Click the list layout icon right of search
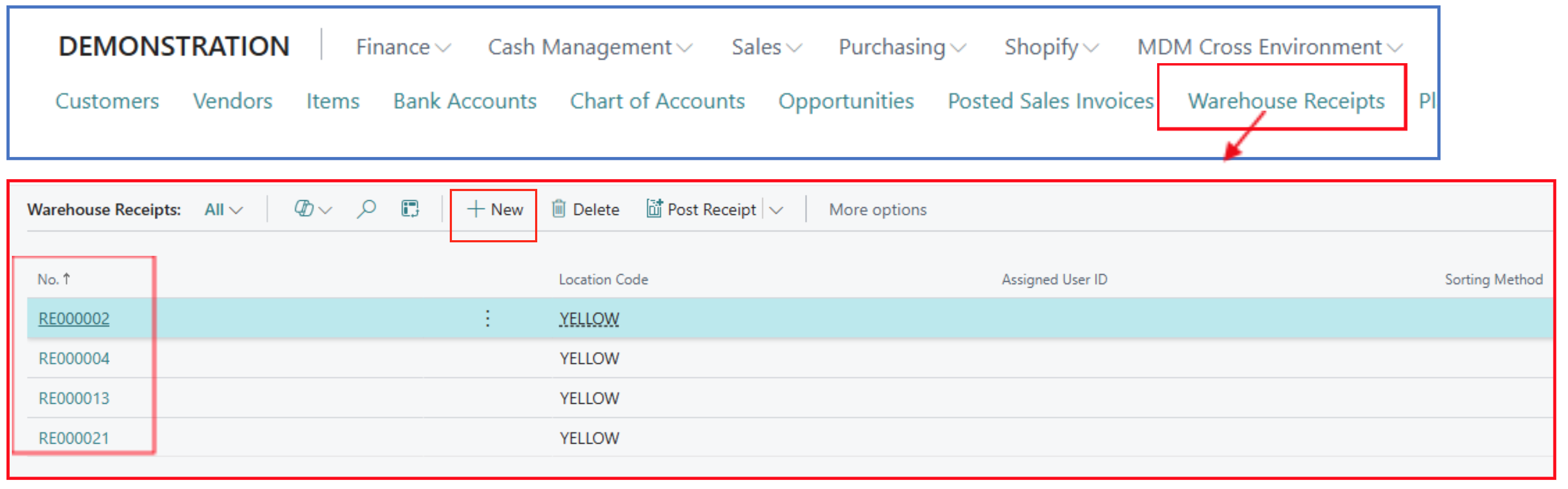Image resolution: width=1568 pixels, height=489 pixels. pos(410,209)
